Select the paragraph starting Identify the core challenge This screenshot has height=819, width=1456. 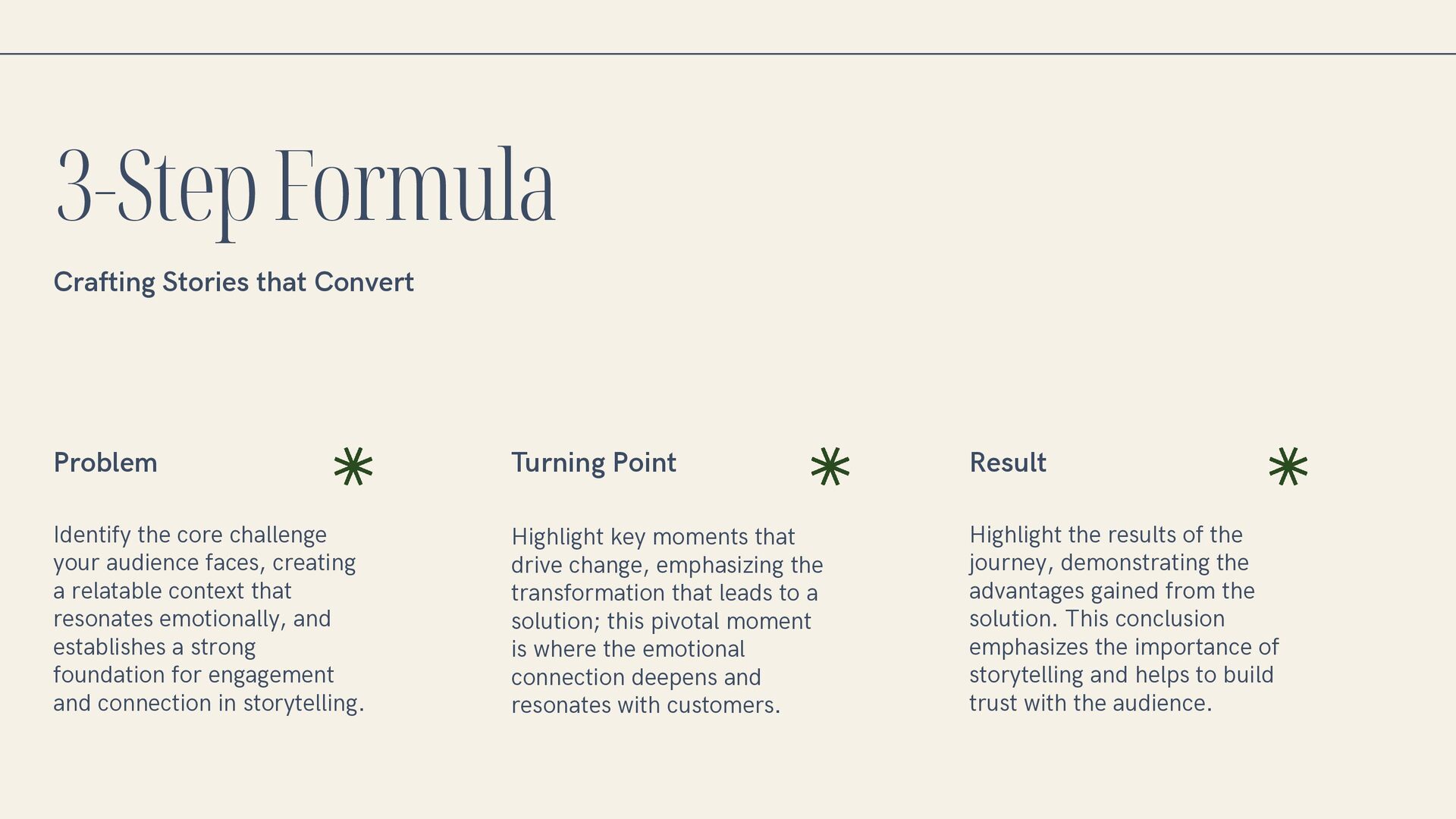tap(209, 619)
